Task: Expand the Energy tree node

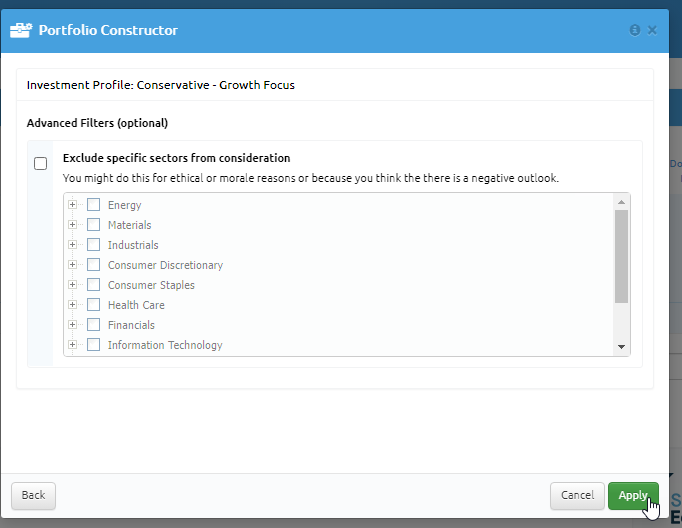Action: tap(73, 204)
